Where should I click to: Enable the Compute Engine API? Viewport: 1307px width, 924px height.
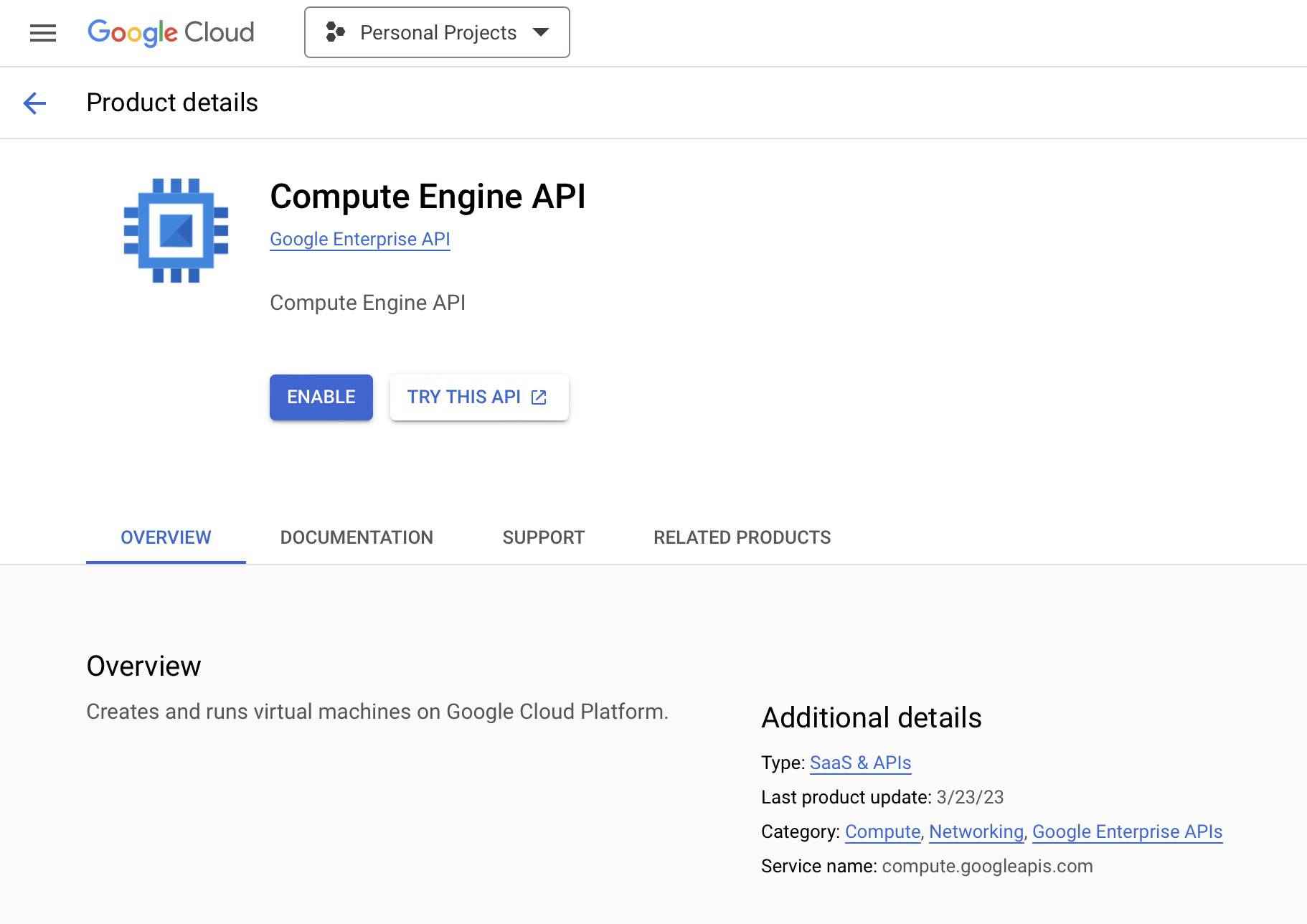point(321,397)
